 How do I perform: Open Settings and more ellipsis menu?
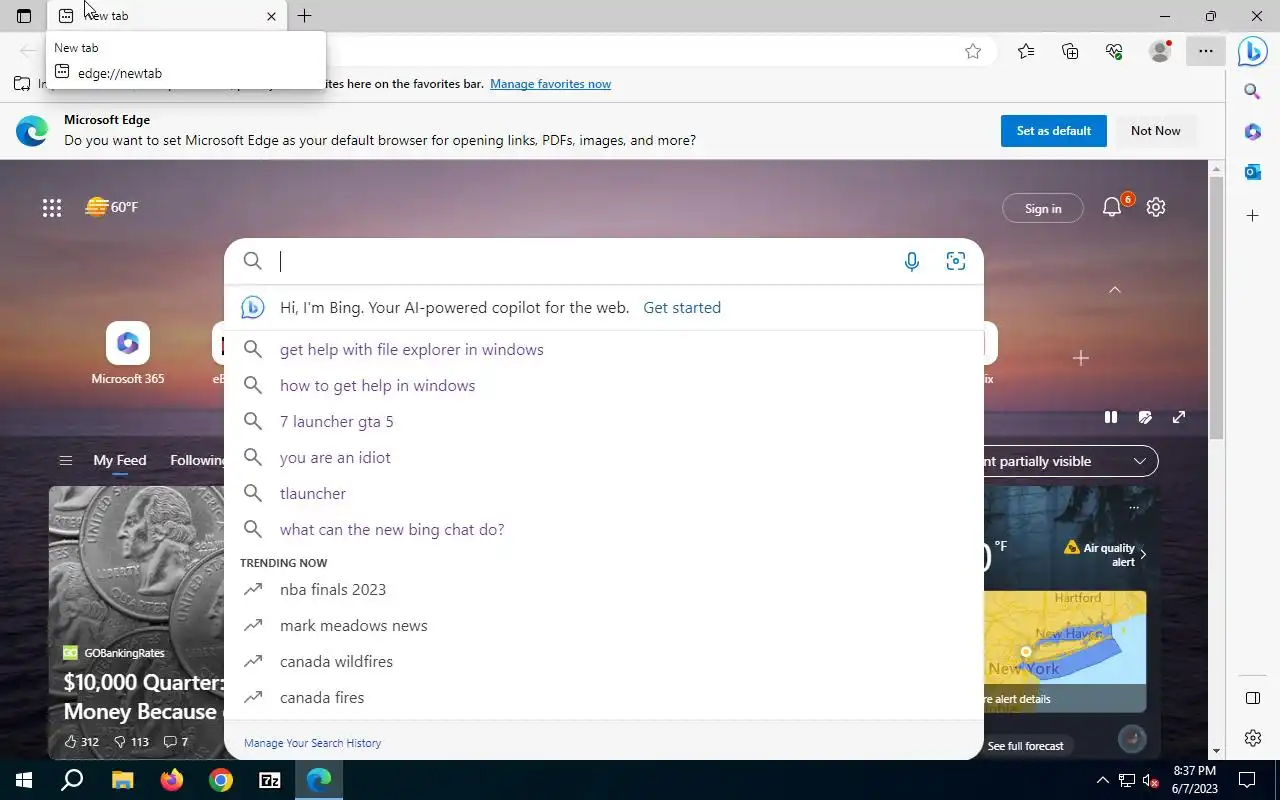pos(1206,51)
